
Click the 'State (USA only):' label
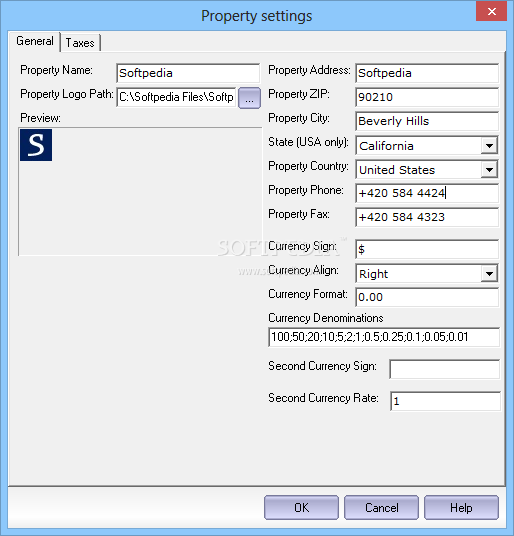point(308,142)
